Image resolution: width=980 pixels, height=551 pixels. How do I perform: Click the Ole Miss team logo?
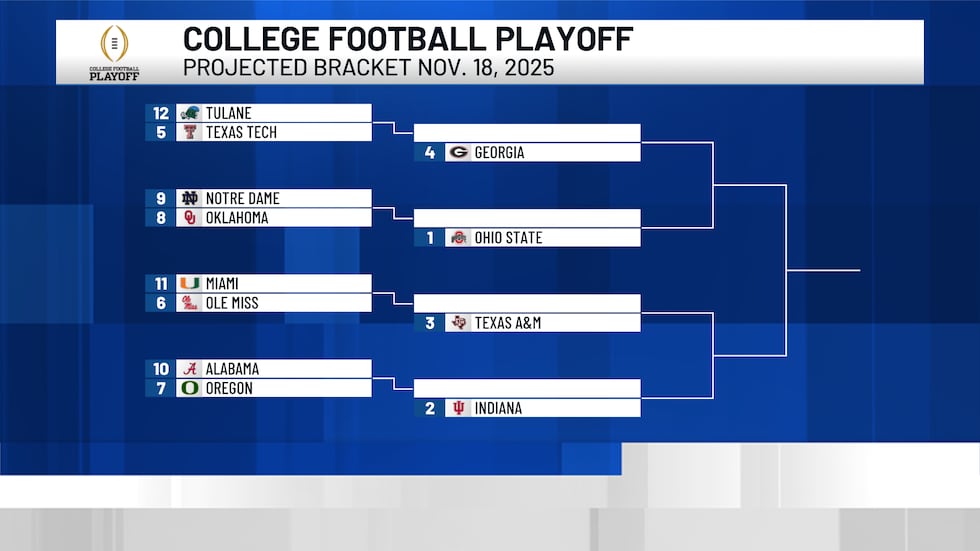[189, 303]
